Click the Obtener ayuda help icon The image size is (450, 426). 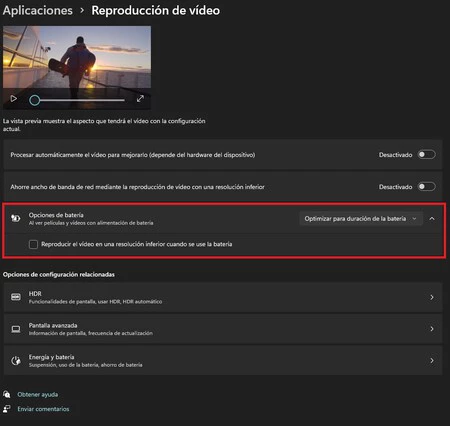click(7, 395)
